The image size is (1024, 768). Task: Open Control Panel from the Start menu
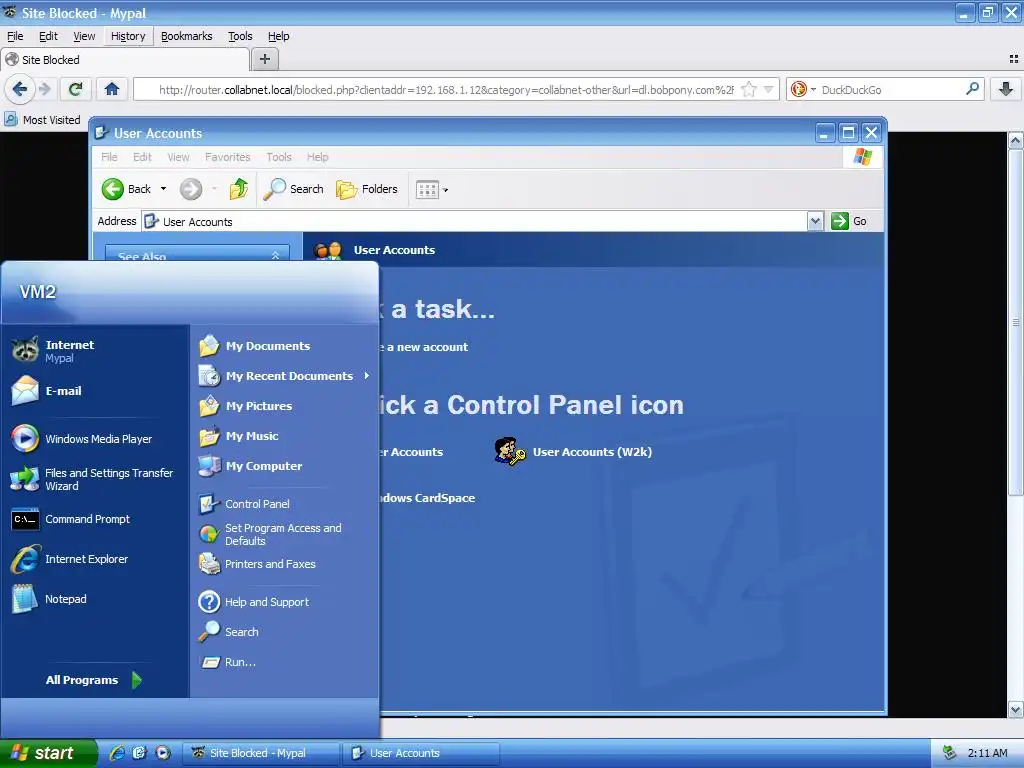click(x=245, y=504)
